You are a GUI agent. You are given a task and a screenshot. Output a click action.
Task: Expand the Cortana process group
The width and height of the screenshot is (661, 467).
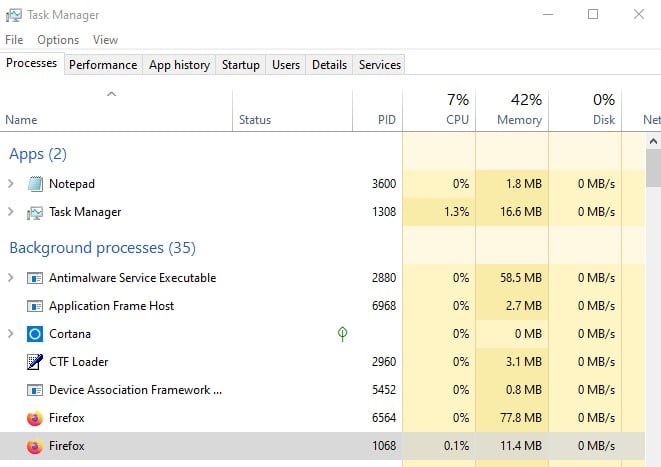click(11, 334)
